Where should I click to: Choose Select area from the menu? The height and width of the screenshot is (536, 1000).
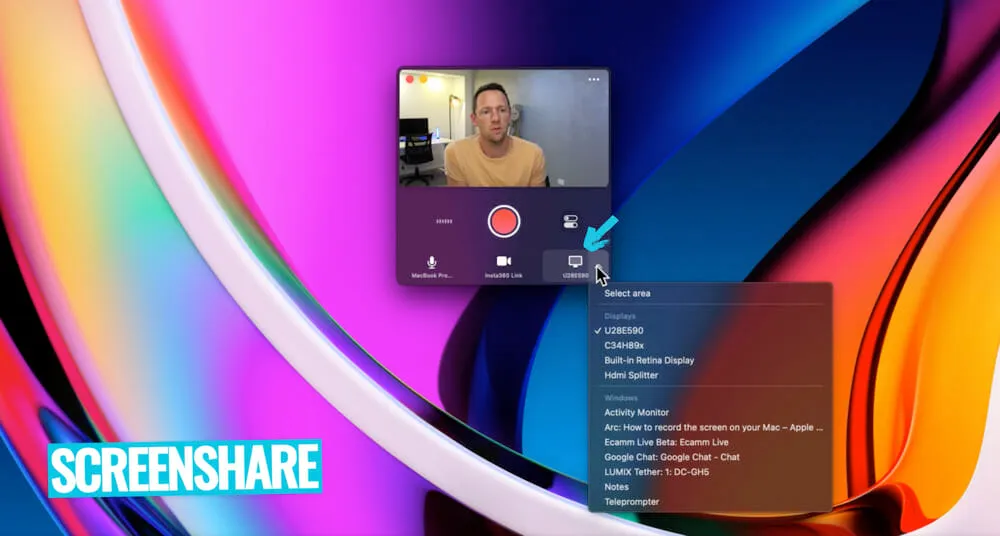pos(627,293)
